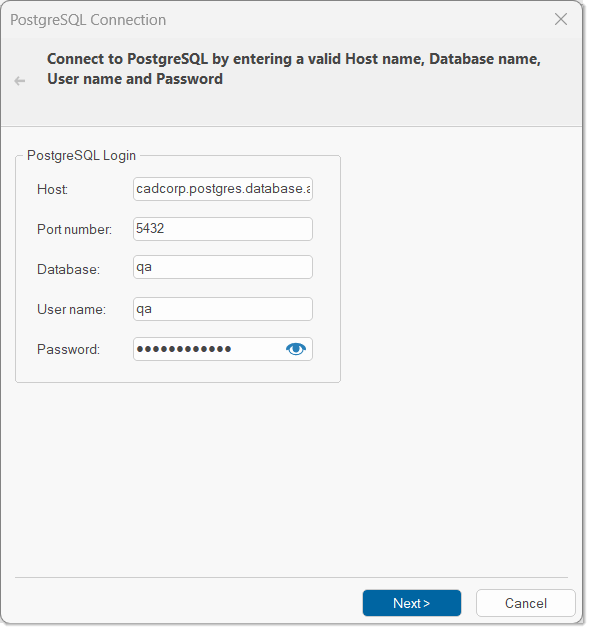
Task: Click the User name label
Action: click(71, 309)
